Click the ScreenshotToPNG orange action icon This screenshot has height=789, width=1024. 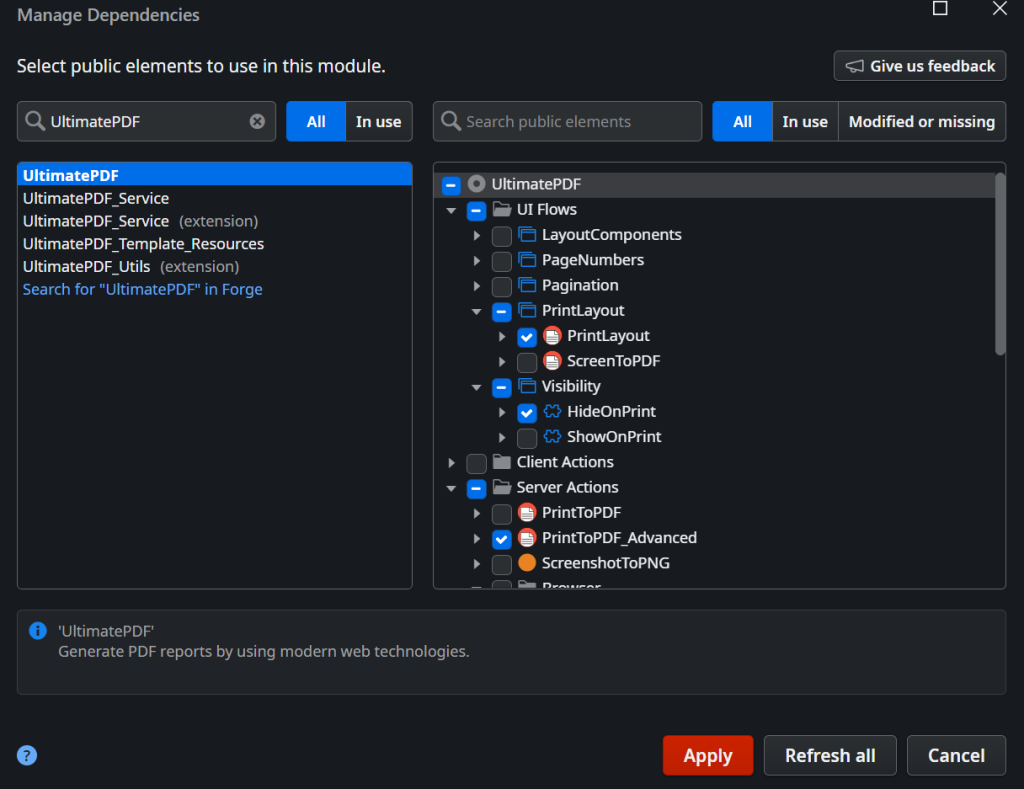pos(527,563)
